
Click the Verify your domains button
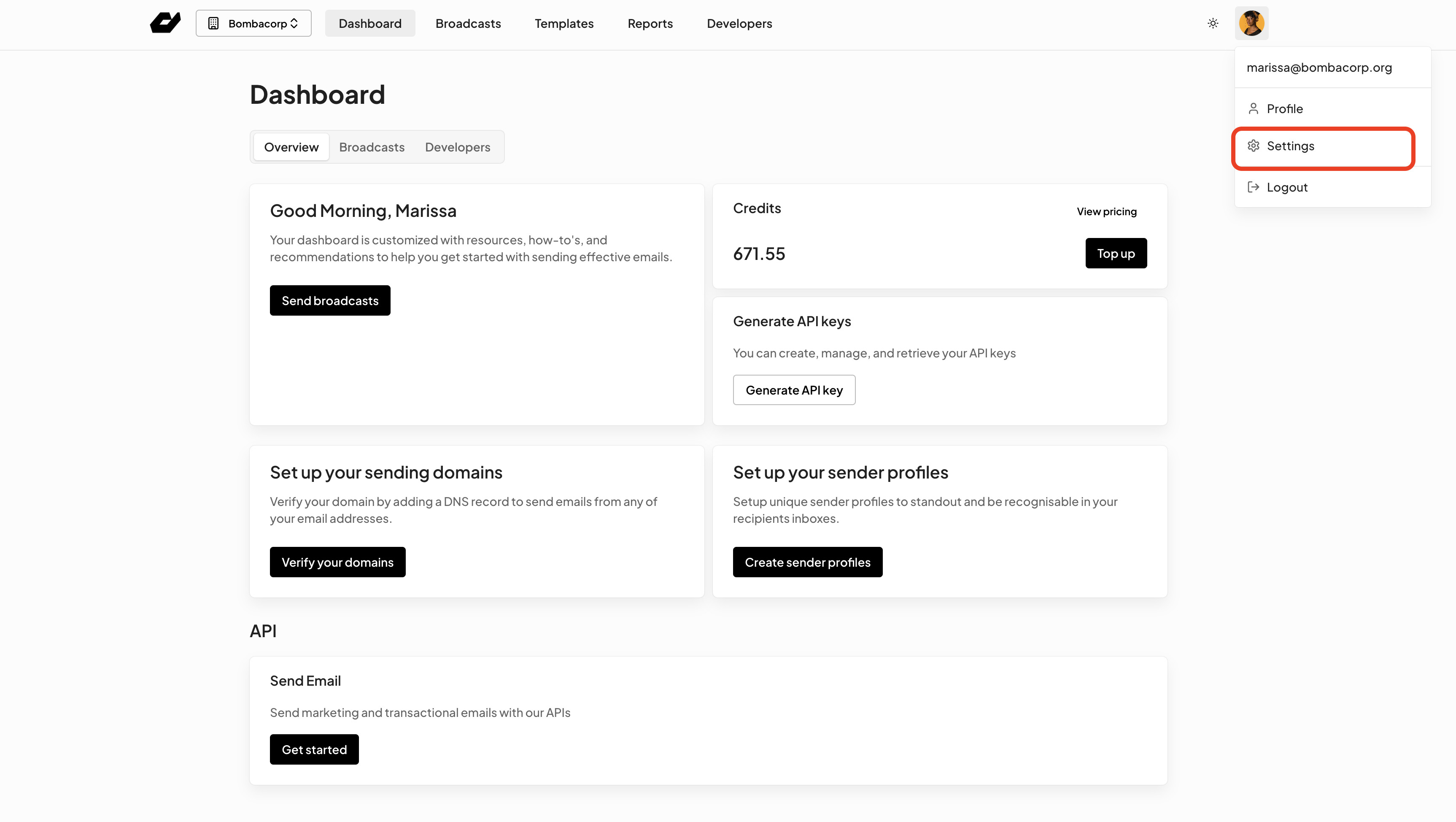pyautogui.click(x=337, y=562)
